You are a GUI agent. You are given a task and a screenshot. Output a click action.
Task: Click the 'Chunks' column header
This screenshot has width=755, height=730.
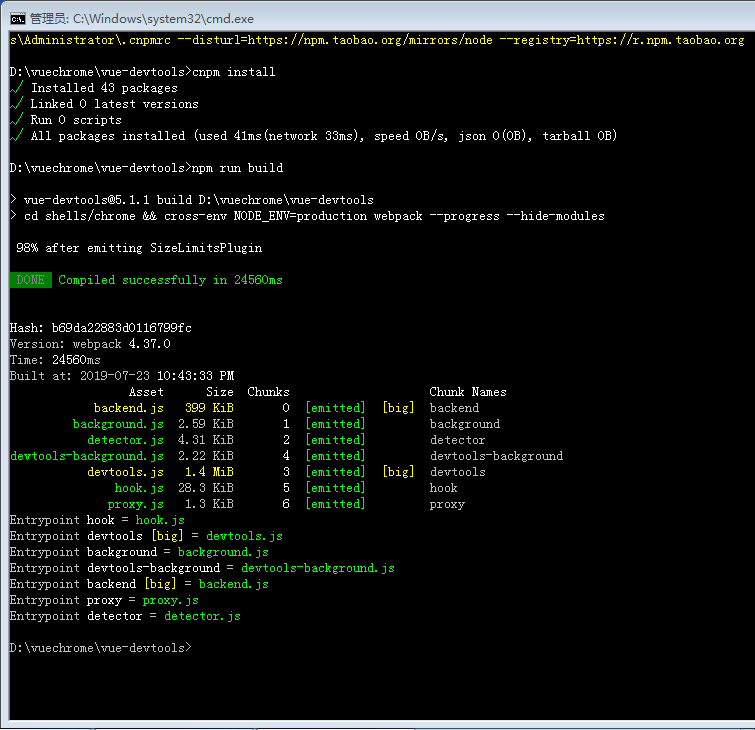(268, 392)
